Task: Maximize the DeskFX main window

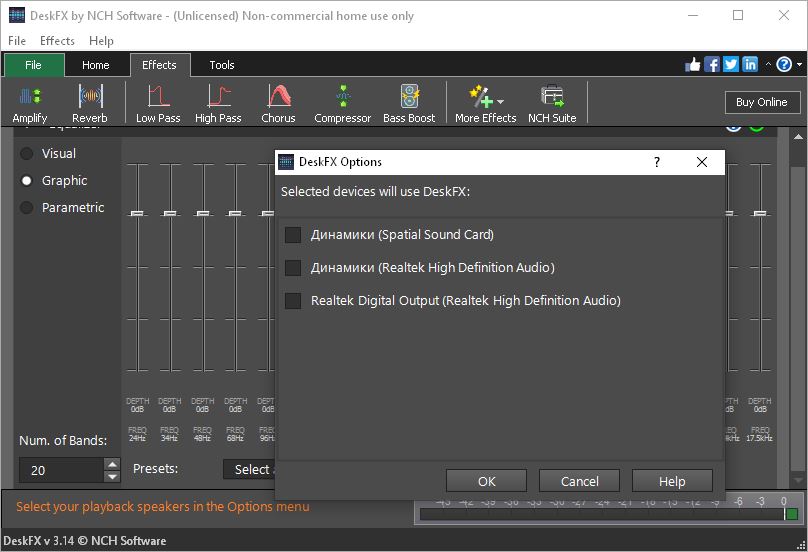Action: pos(738,15)
